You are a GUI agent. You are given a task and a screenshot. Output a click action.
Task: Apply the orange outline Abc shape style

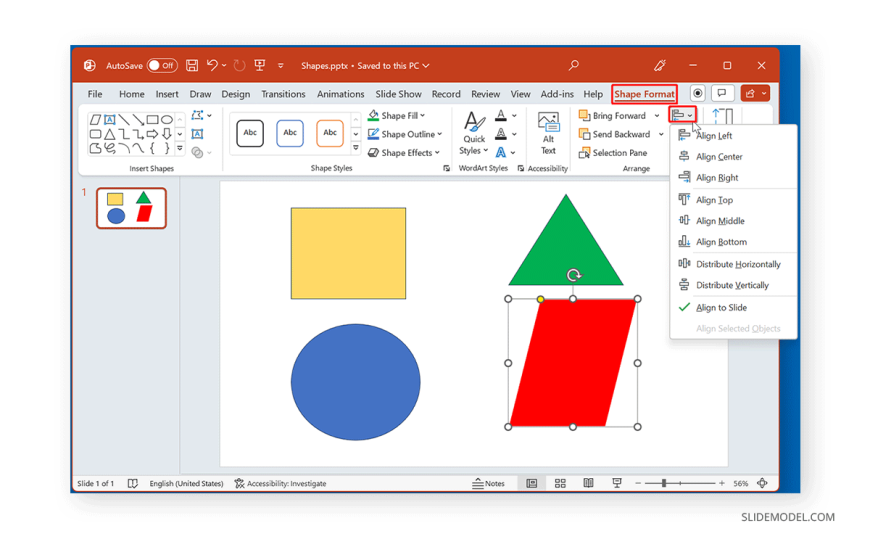coord(330,133)
